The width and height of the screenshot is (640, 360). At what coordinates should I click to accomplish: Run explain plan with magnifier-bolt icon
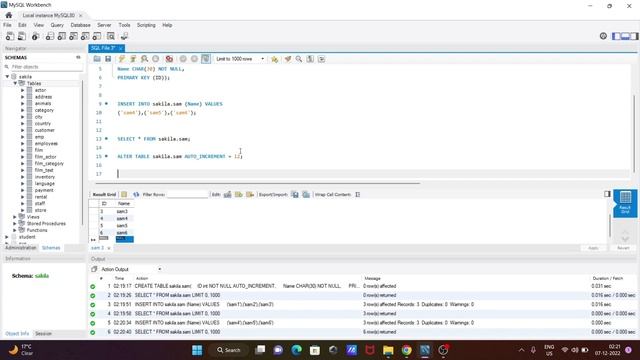click(144, 59)
